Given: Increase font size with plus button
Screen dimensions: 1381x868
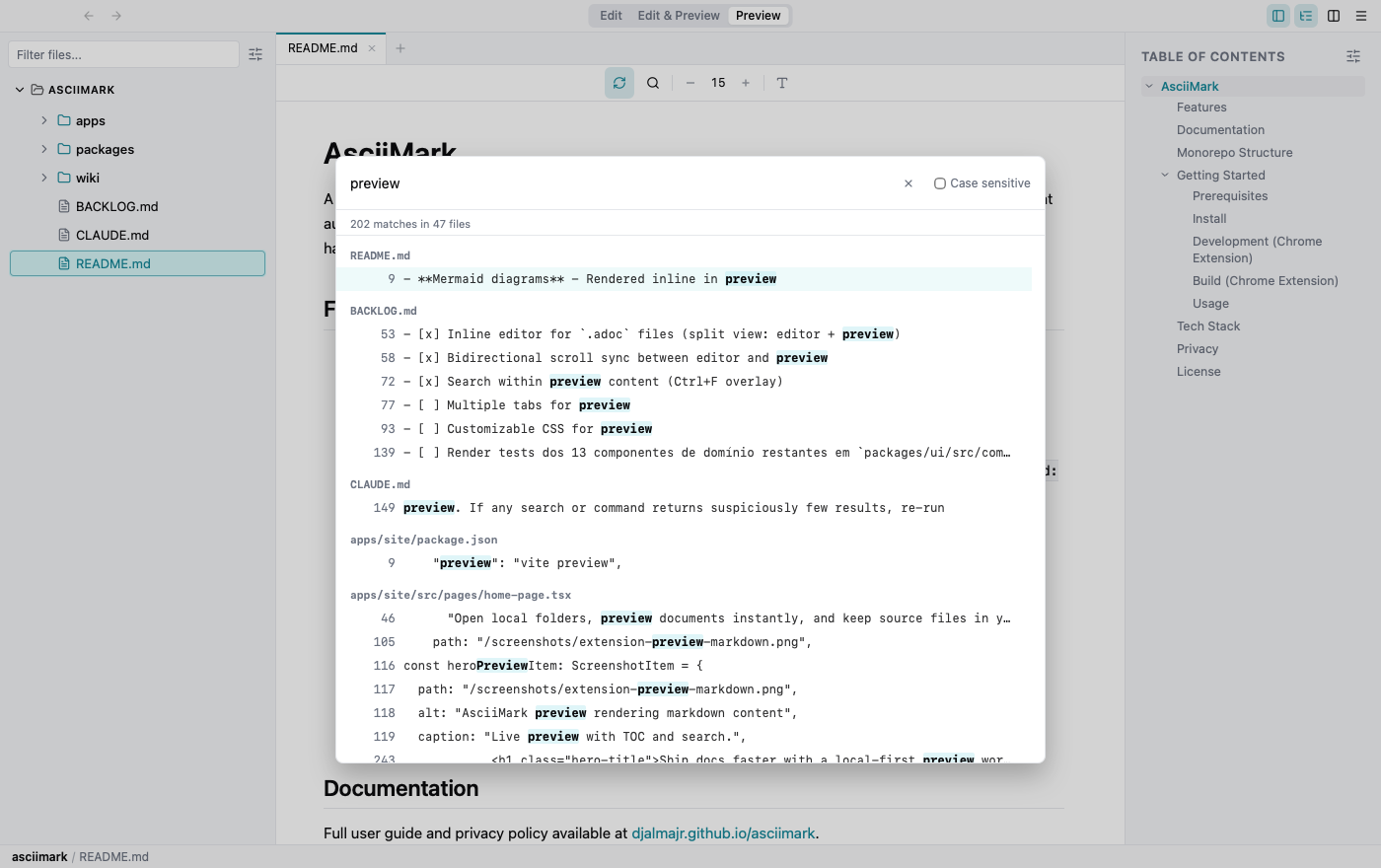Looking at the screenshot, I should pos(746,83).
